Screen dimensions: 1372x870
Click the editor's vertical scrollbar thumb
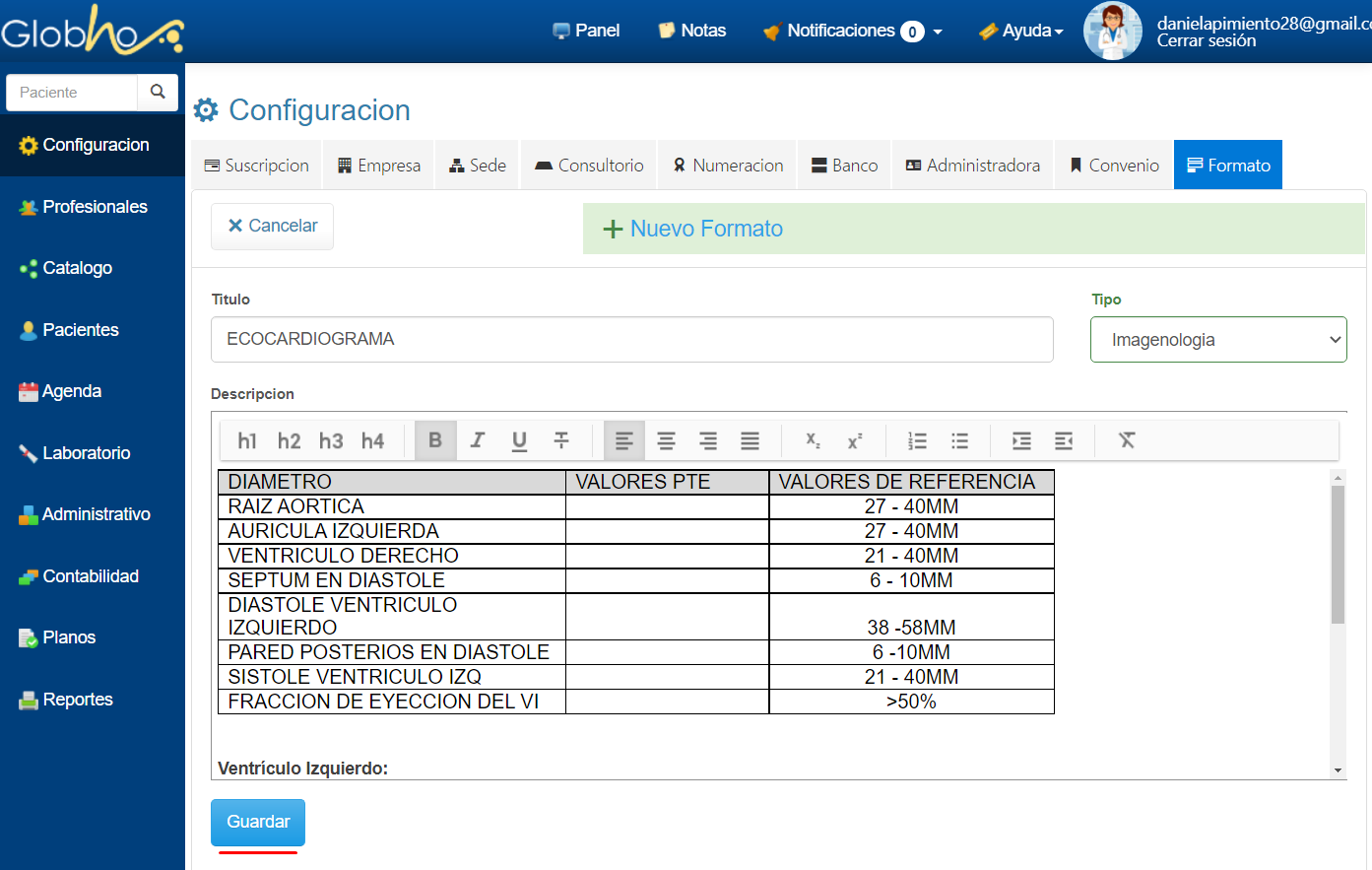[1338, 554]
